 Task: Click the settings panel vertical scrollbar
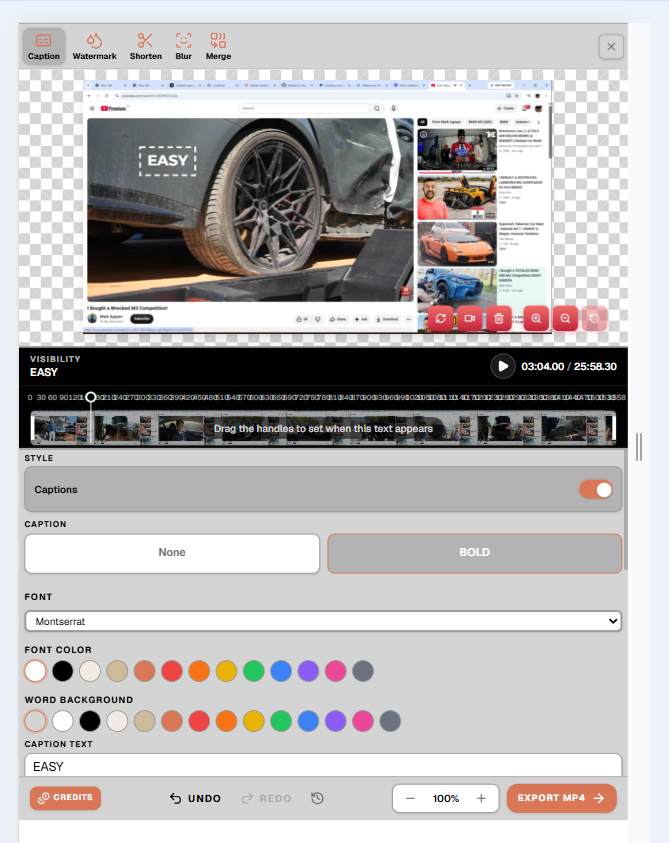625,511
